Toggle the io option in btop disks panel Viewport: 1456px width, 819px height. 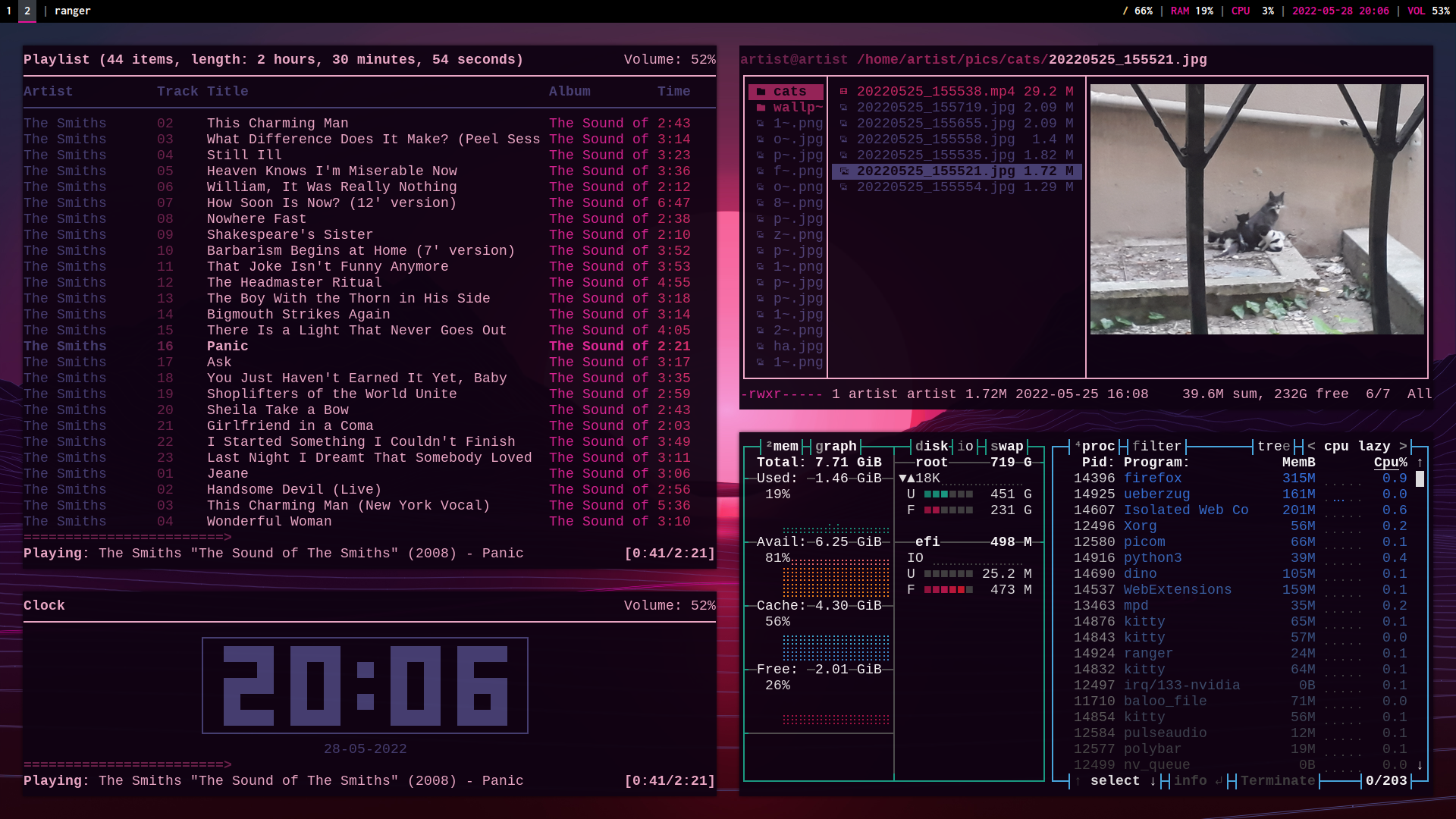point(965,447)
